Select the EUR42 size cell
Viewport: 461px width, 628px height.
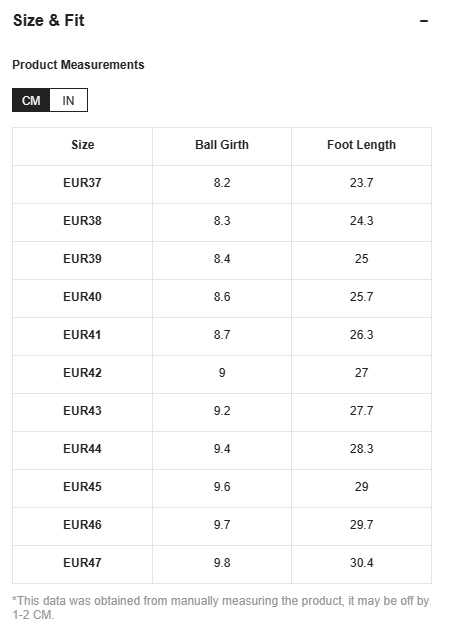(83, 374)
